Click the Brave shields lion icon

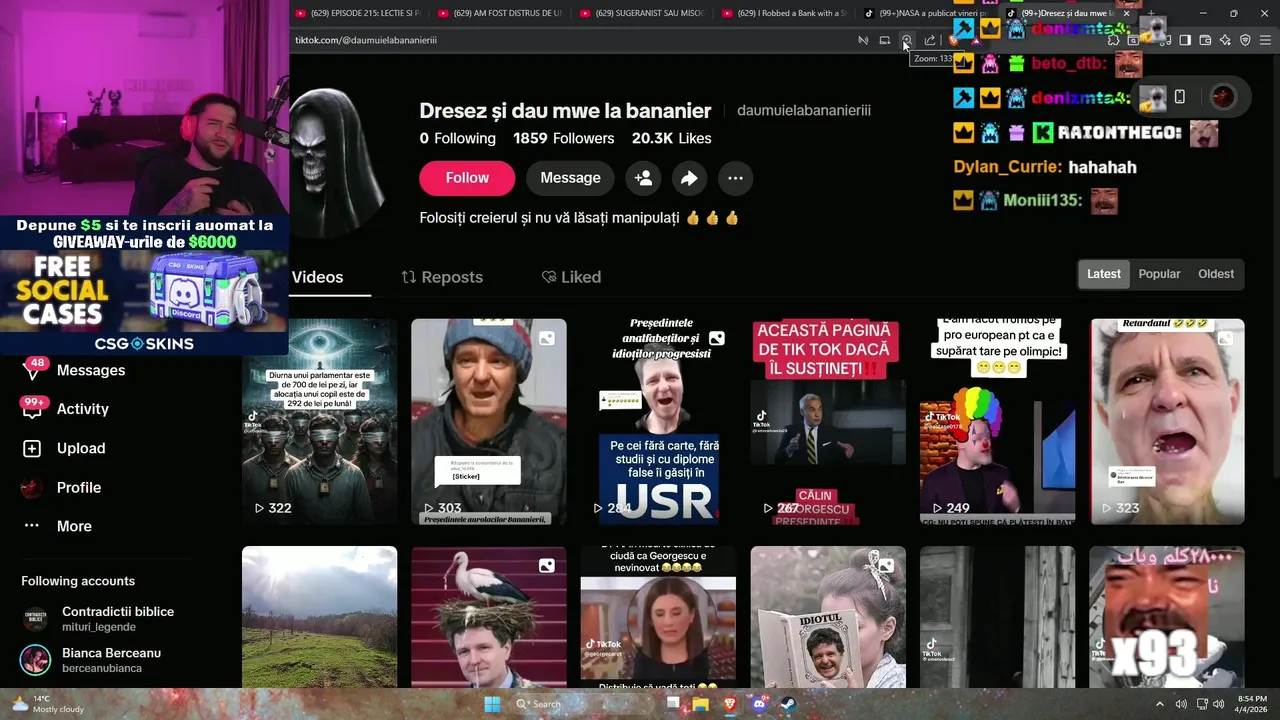tap(954, 40)
